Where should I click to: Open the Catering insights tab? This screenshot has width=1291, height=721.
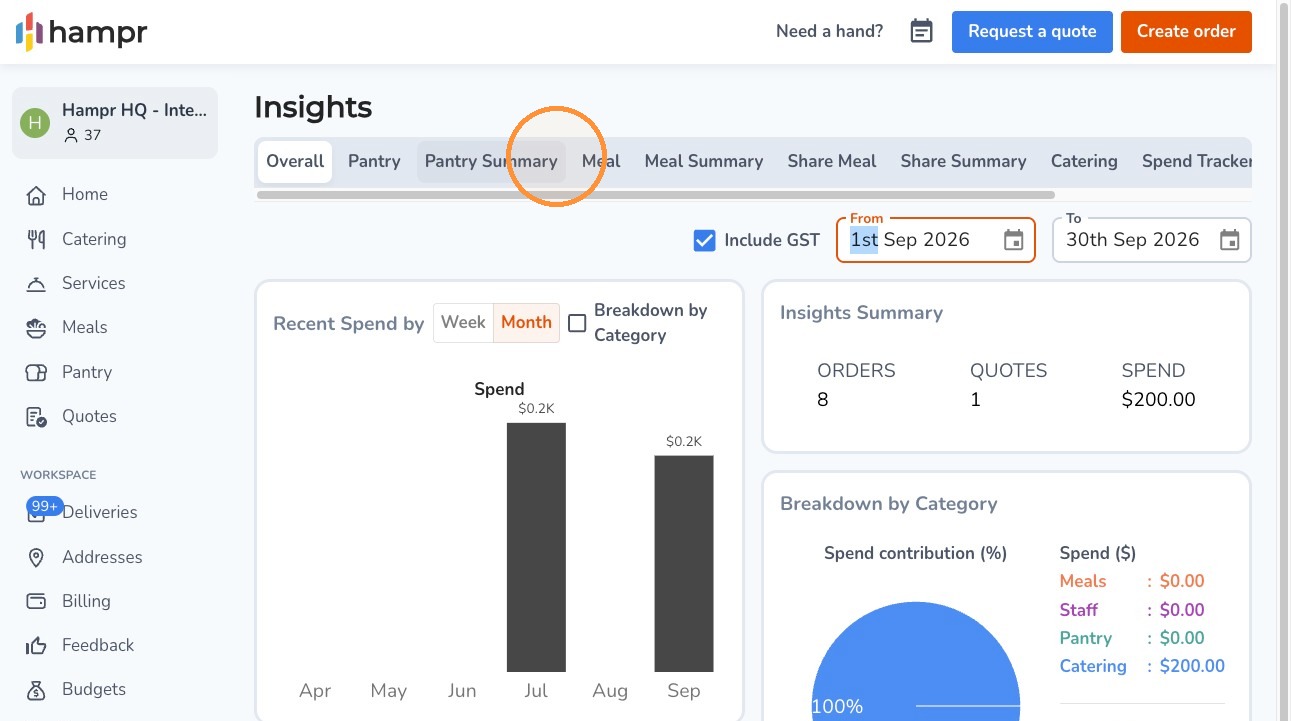tap(1084, 161)
